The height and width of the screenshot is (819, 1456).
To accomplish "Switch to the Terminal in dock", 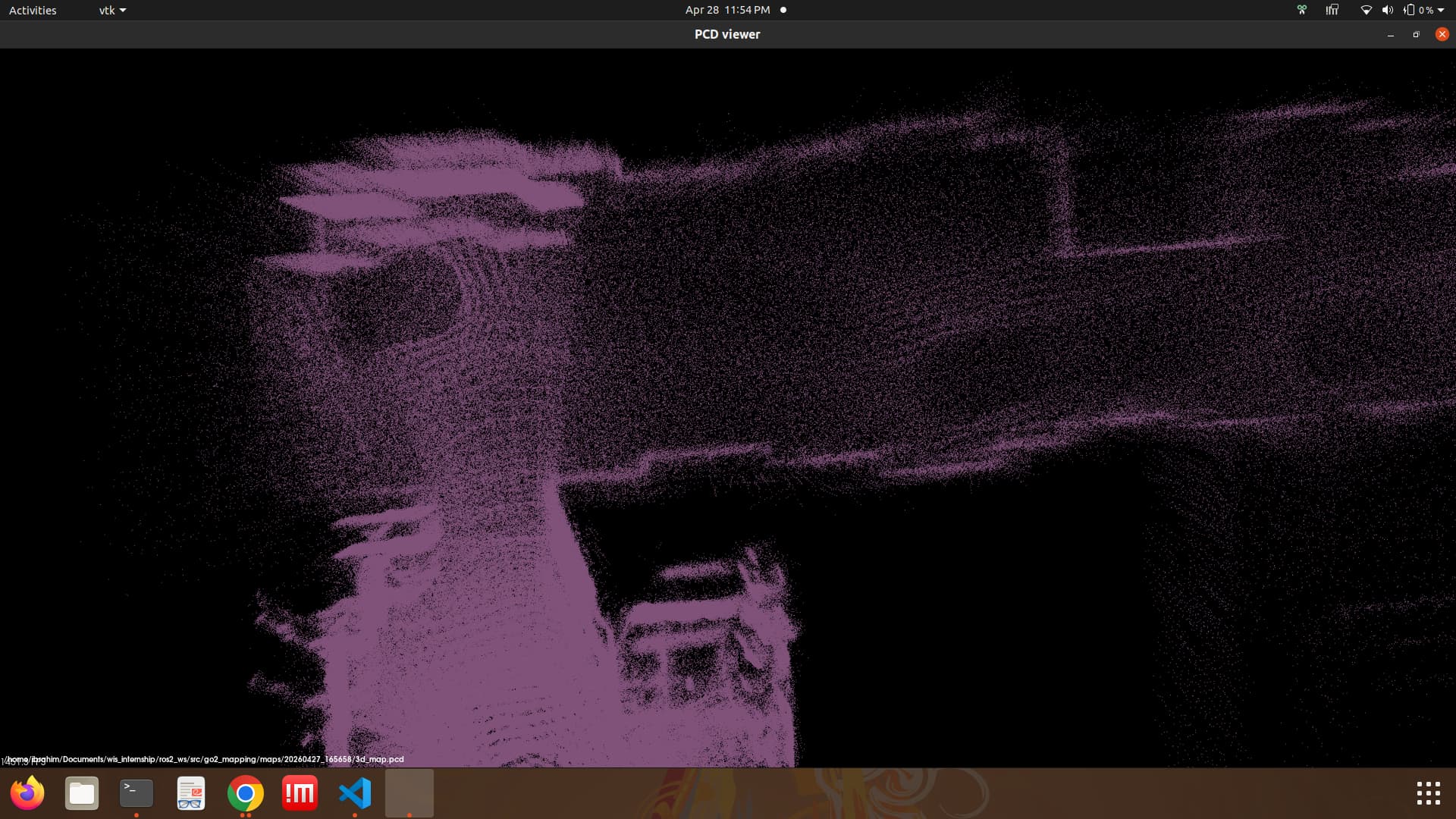I will 136,793.
